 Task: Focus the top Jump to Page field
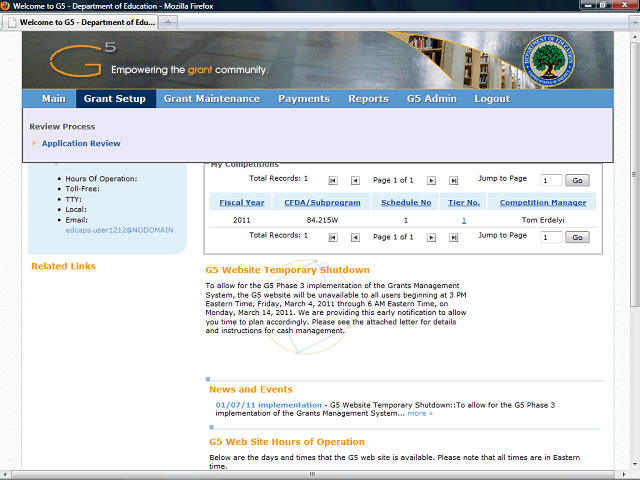pyautogui.click(x=551, y=180)
